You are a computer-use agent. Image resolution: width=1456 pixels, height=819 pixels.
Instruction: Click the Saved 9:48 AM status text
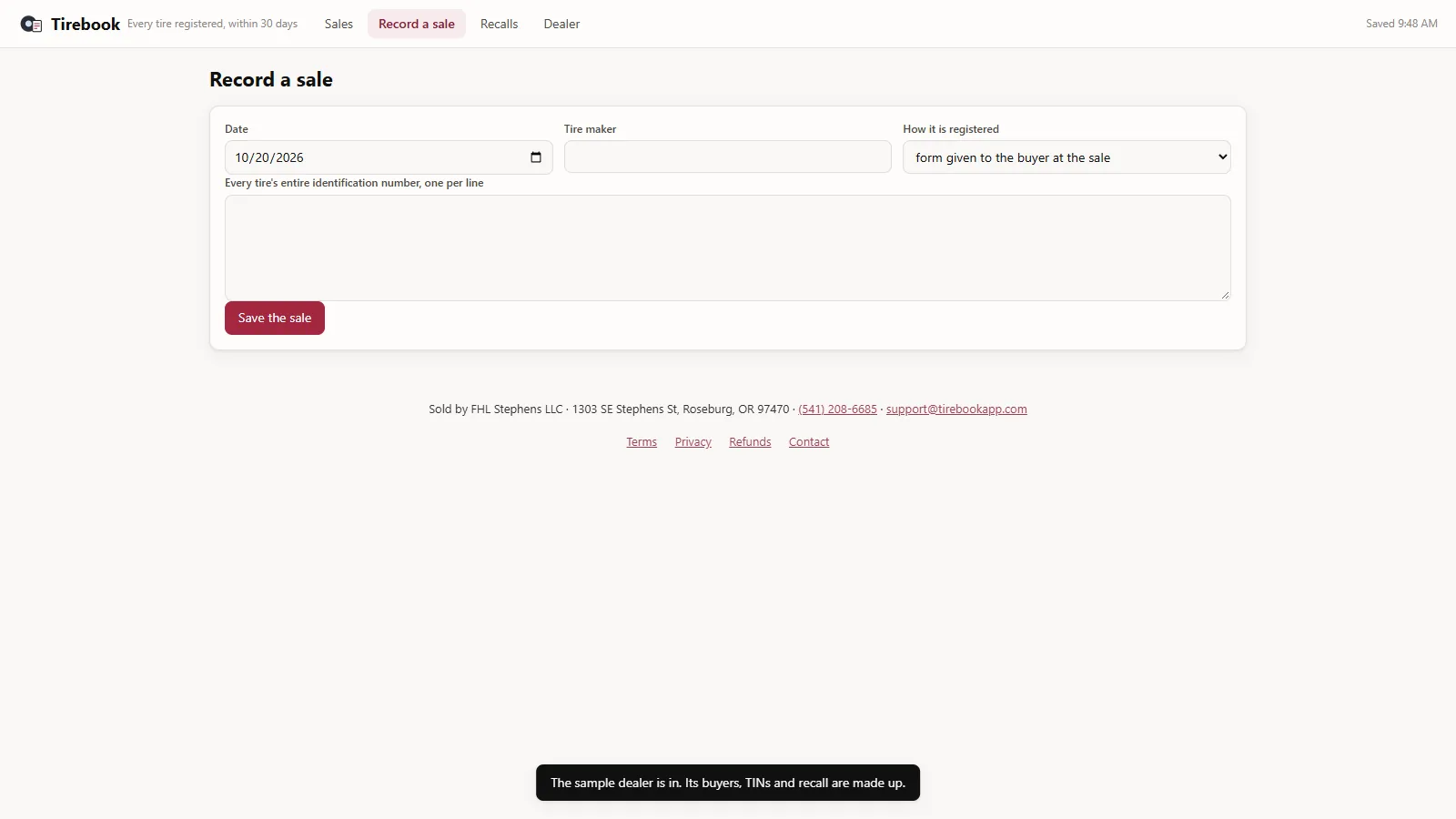click(x=1401, y=24)
